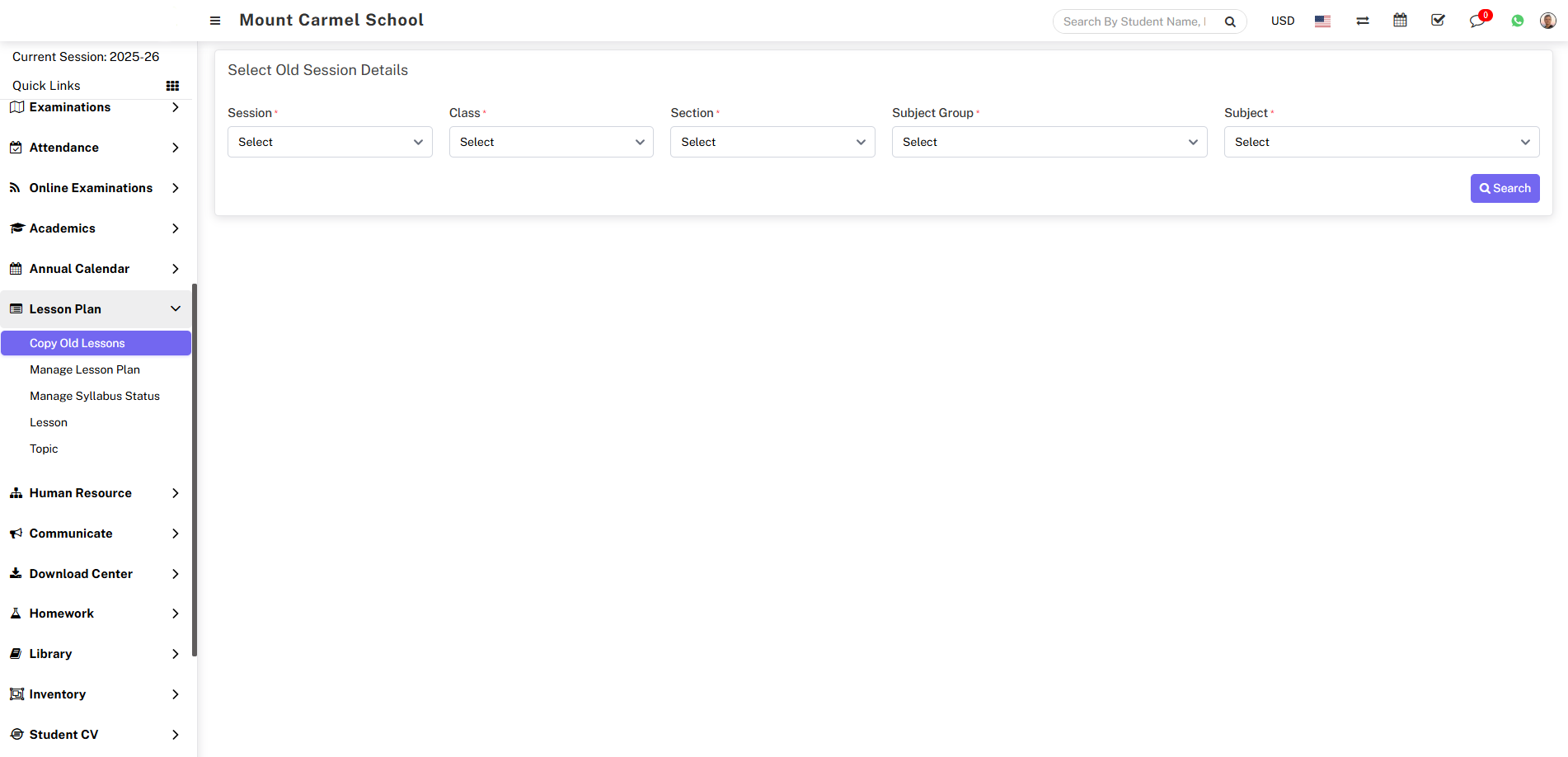Click the US flag language icon

click(1322, 21)
